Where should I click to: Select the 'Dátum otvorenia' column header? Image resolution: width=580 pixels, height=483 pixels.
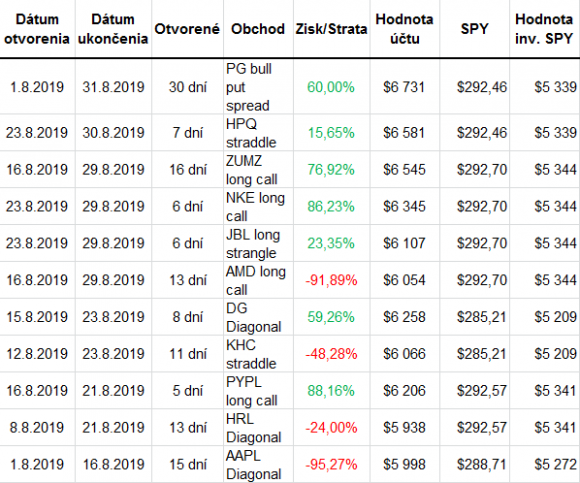[37, 29]
